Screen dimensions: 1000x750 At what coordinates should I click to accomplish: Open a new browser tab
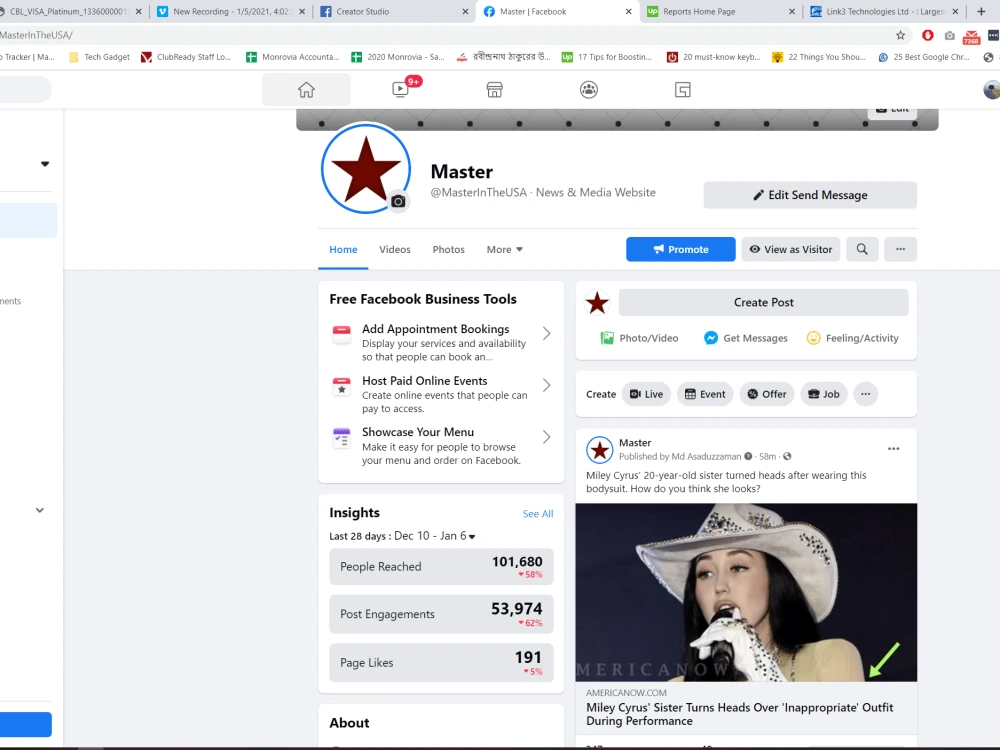click(981, 11)
